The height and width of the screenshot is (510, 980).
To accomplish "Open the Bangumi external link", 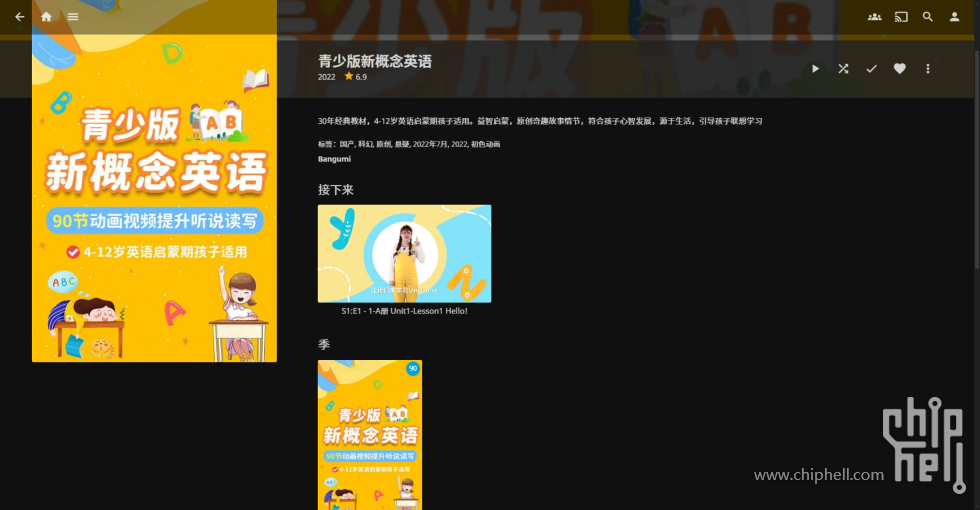I will [x=334, y=159].
